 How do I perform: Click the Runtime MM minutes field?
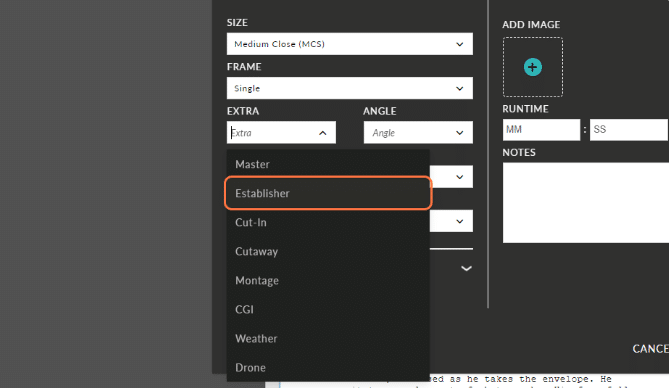click(541, 130)
